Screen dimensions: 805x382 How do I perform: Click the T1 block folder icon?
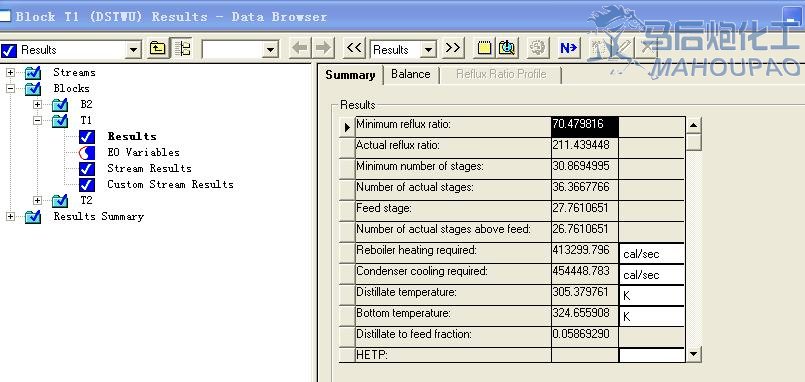(60, 120)
